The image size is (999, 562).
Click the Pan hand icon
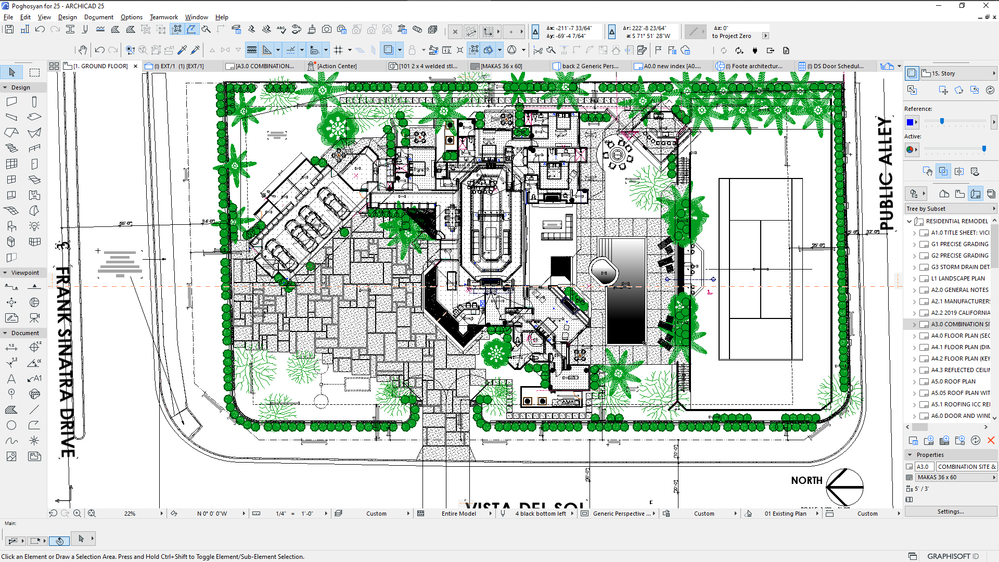(82, 50)
